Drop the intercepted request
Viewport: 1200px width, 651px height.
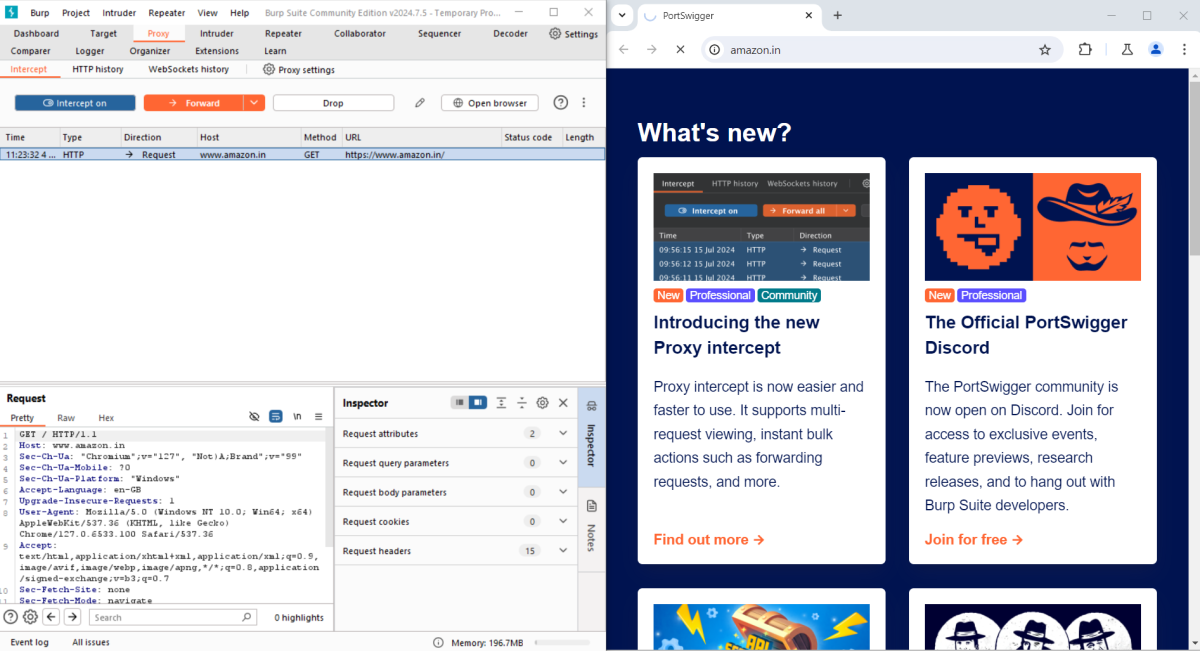333,103
